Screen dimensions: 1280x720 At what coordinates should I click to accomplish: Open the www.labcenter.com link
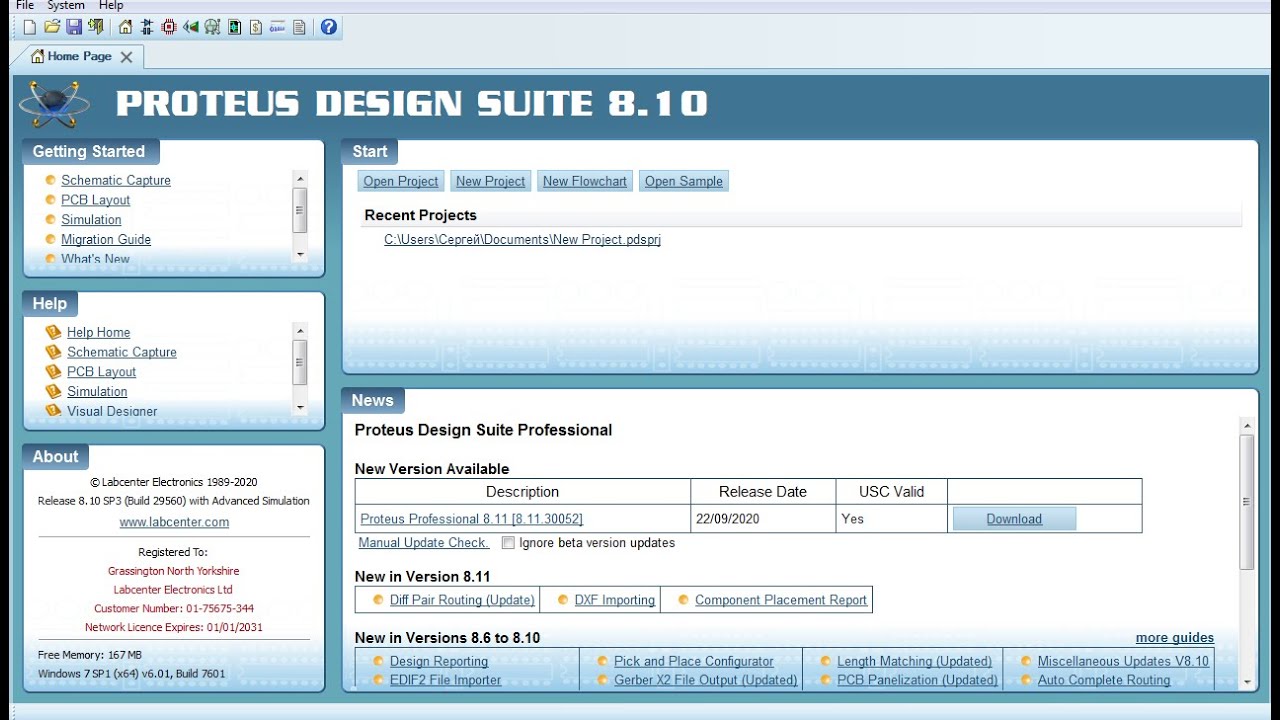(x=174, y=522)
